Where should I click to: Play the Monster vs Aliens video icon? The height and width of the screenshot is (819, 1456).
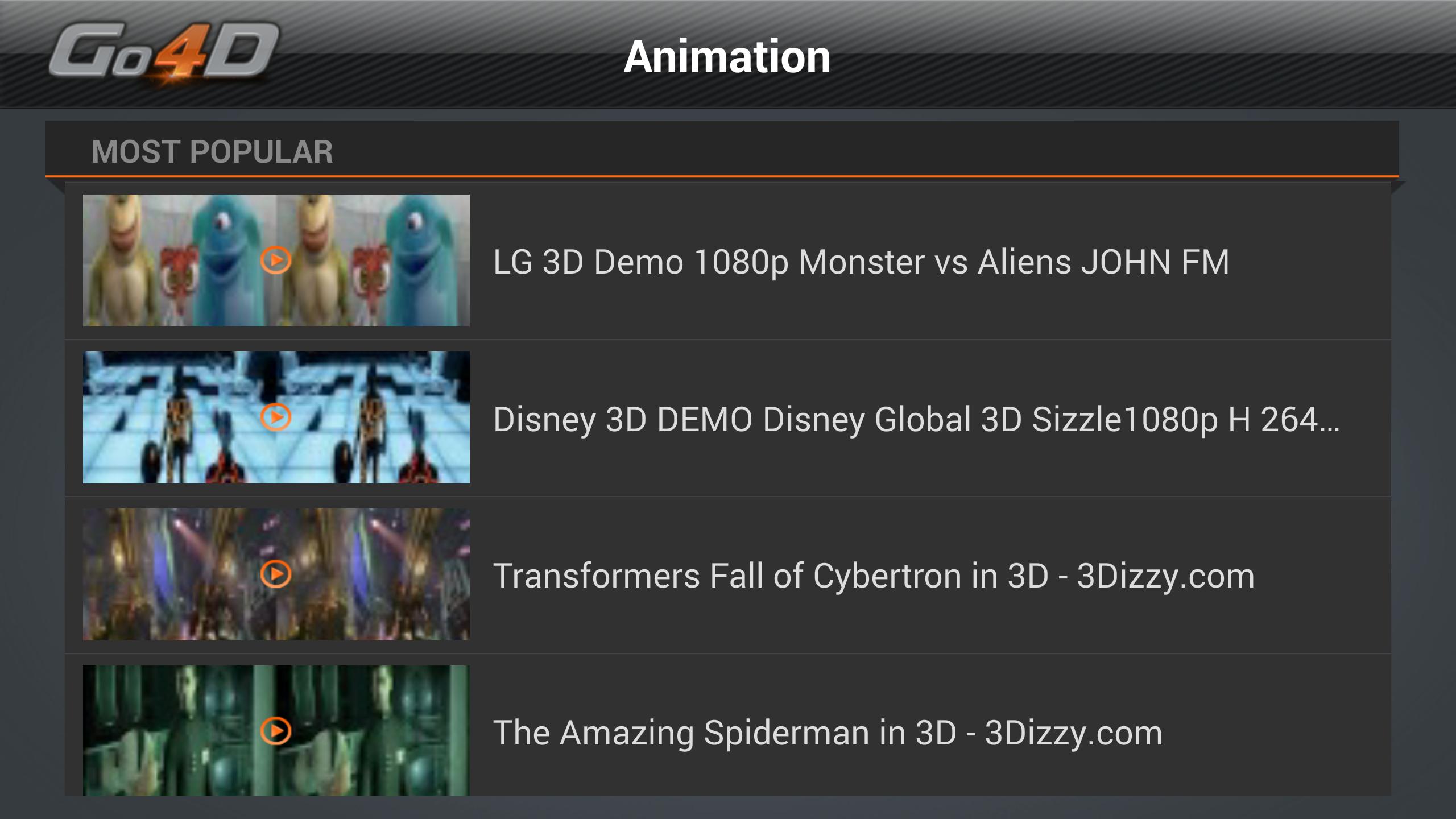276,260
